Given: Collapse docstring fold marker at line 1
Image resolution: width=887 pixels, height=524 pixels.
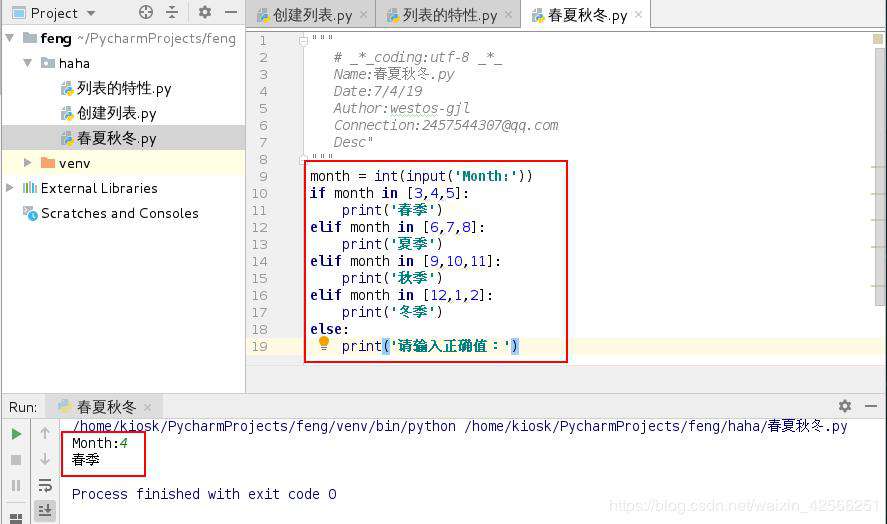Looking at the screenshot, I should (303, 40).
